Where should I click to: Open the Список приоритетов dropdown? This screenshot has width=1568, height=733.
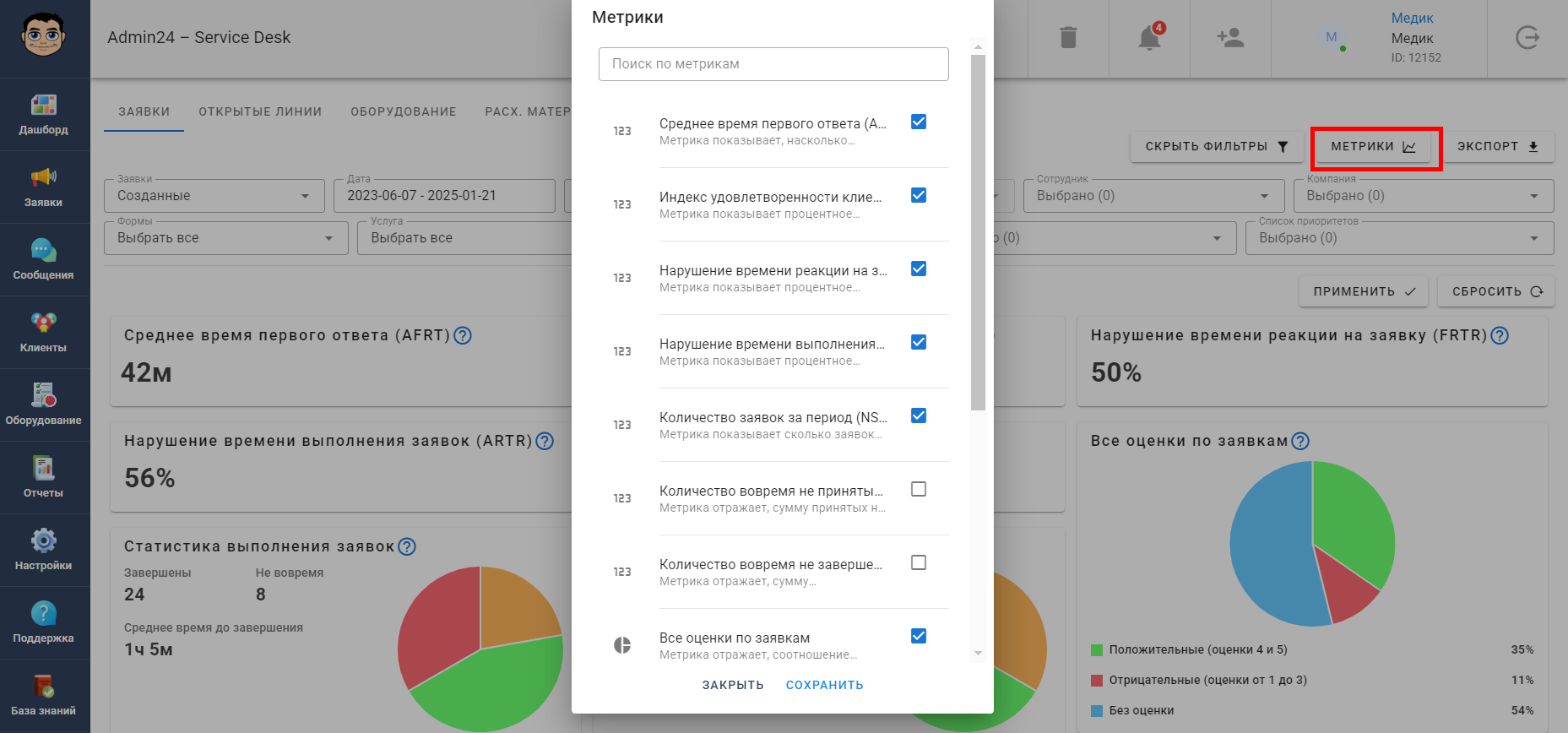pos(1400,238)
